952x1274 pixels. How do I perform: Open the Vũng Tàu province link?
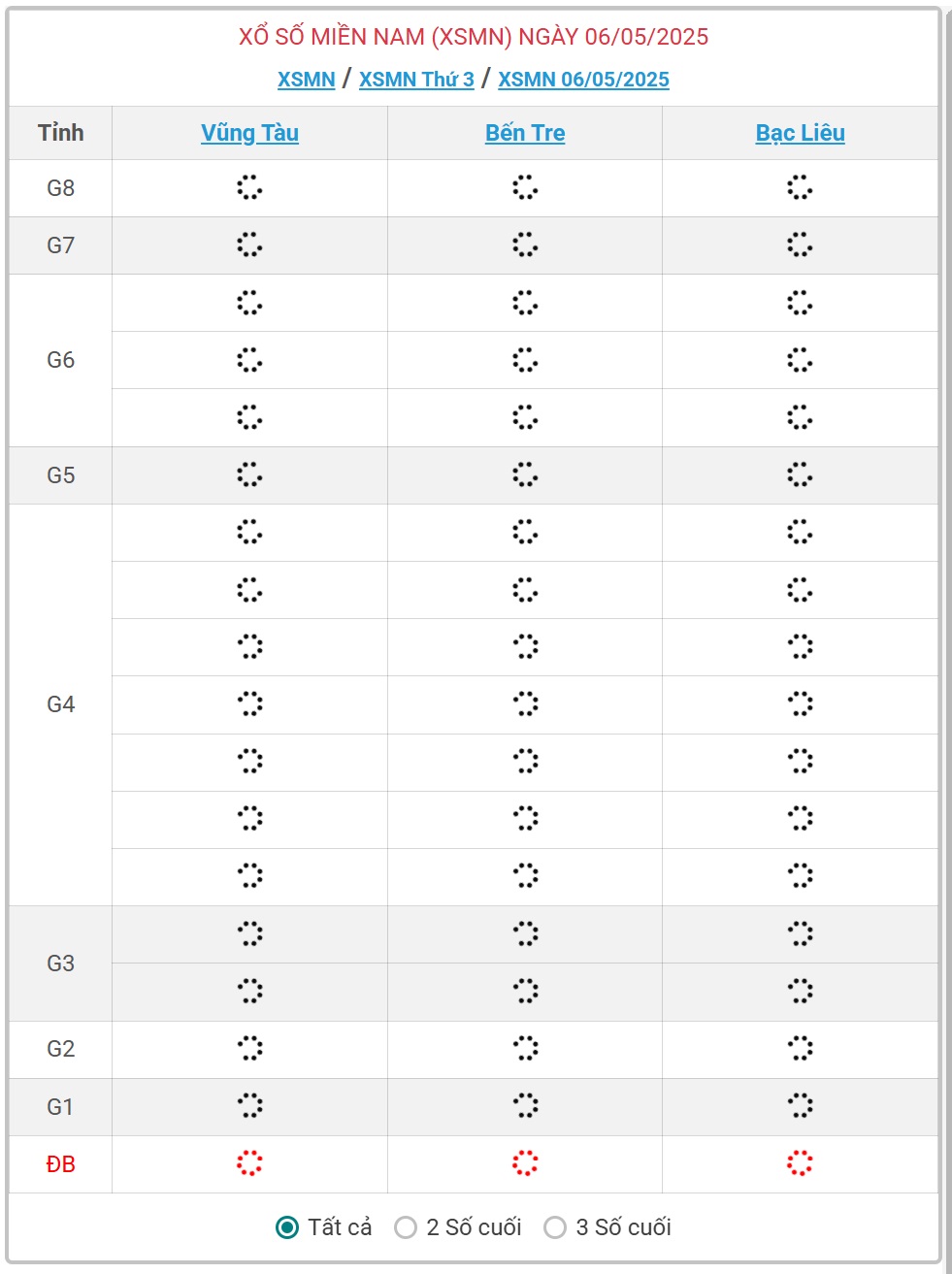pyautogui.click(x=249, y=133)
